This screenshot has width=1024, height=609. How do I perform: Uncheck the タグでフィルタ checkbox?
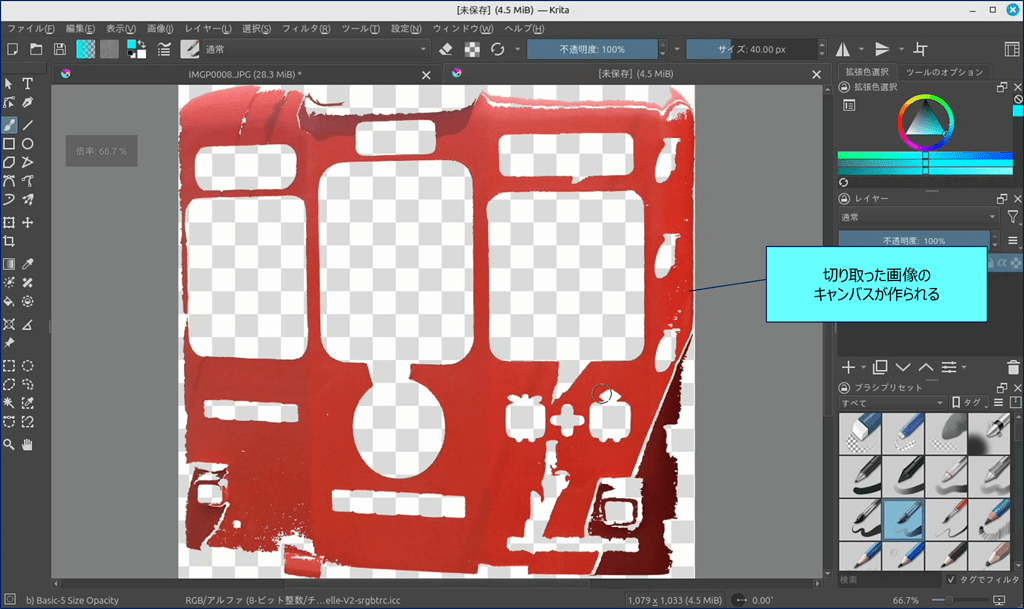pyautogui.click(x=950, y=579)
